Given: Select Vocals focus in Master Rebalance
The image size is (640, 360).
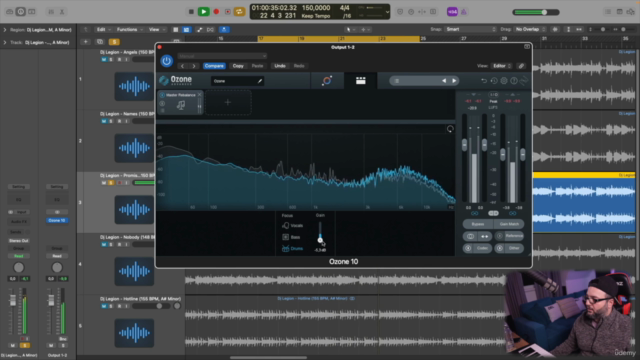Looking at the screenshot, I should click(x=293, y=225).
